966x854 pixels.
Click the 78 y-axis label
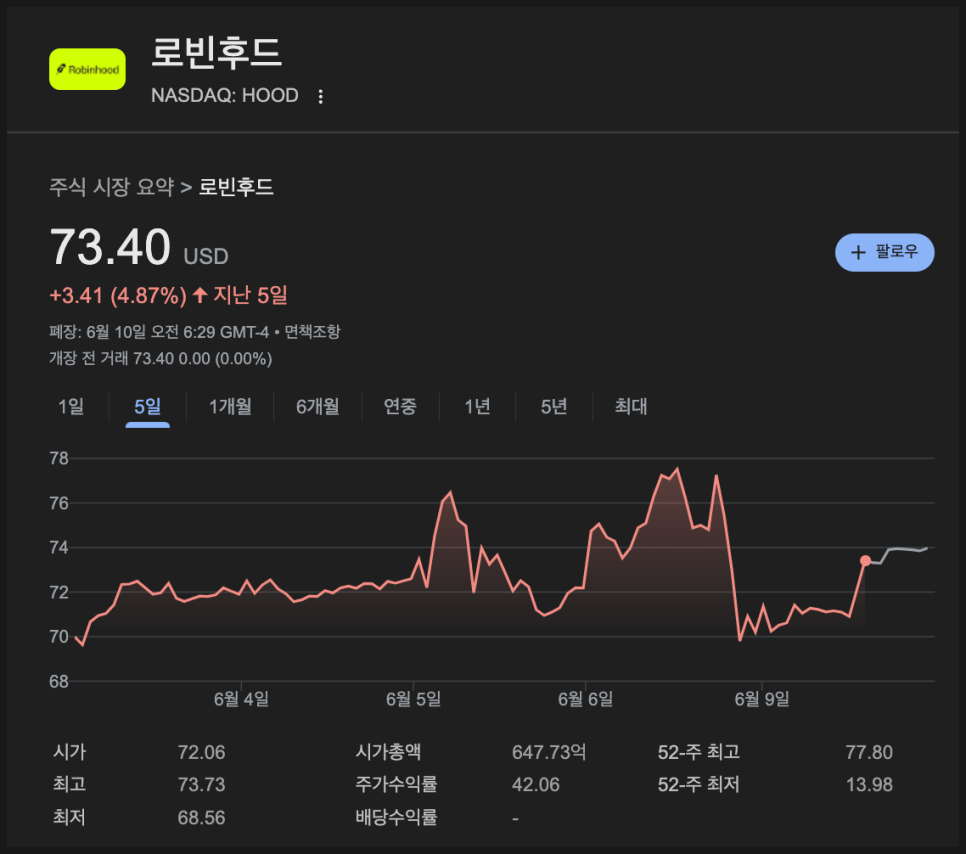point(59,458)
